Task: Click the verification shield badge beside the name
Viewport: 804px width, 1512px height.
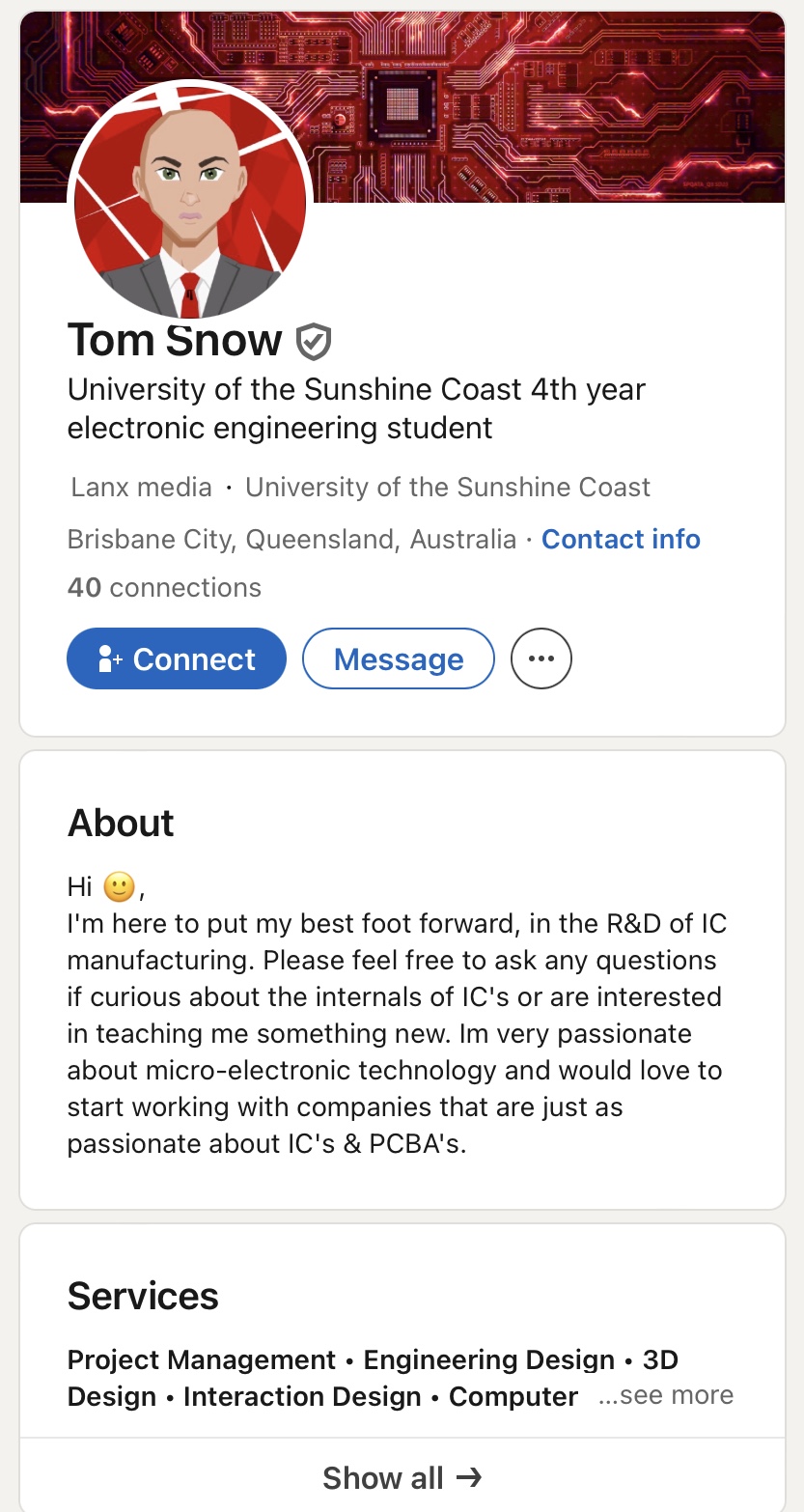Action: point(314,341)
